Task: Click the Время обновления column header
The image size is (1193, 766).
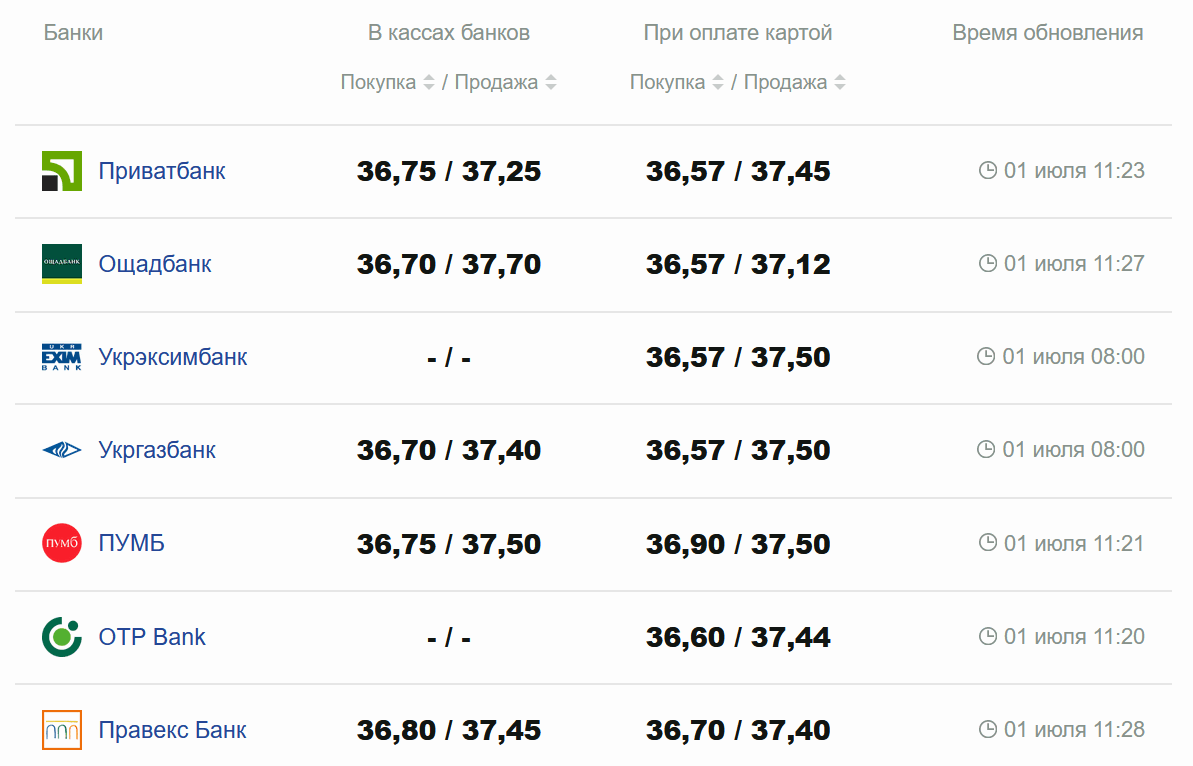Action: (1047, 33)
